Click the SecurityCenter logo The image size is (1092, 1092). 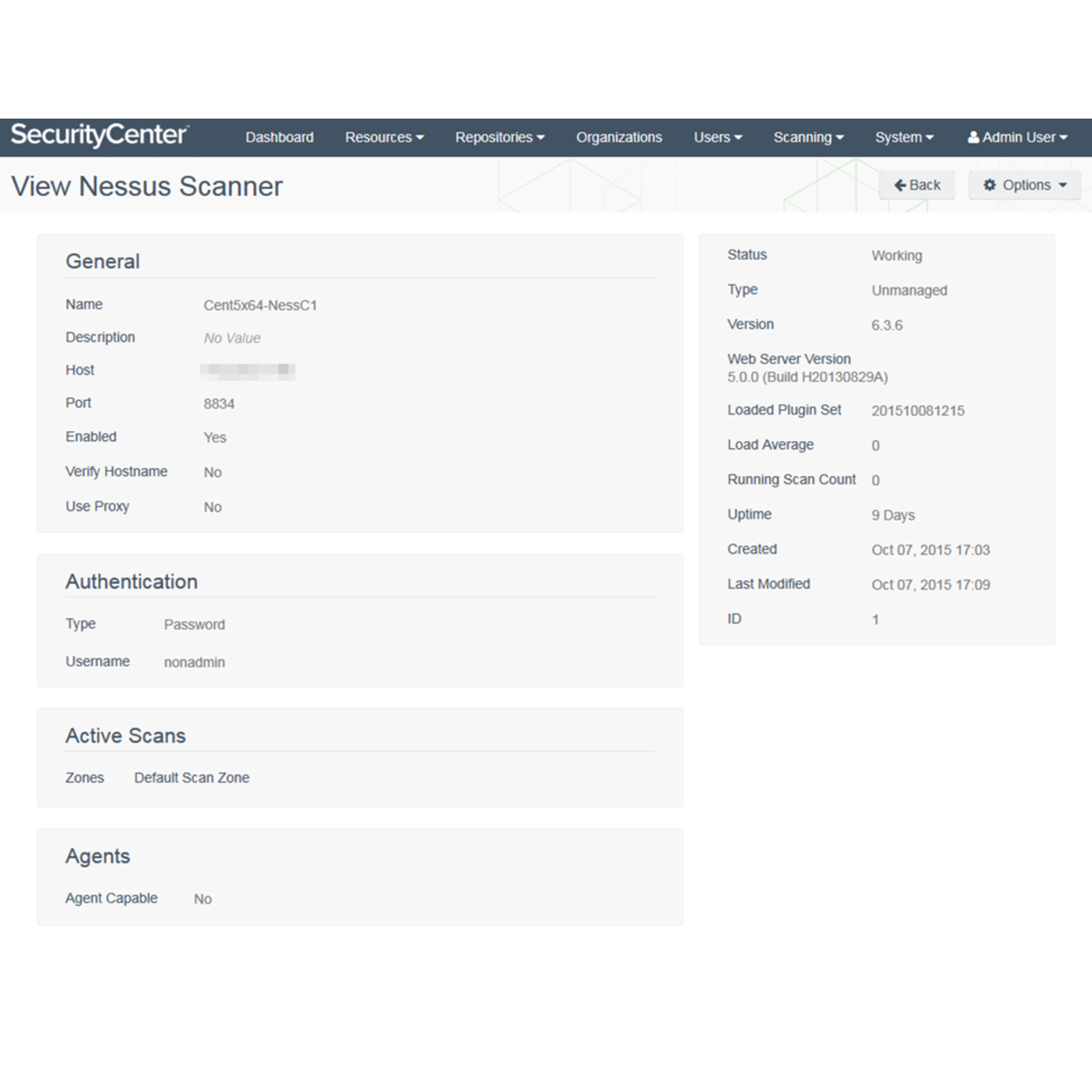(99, 135)
